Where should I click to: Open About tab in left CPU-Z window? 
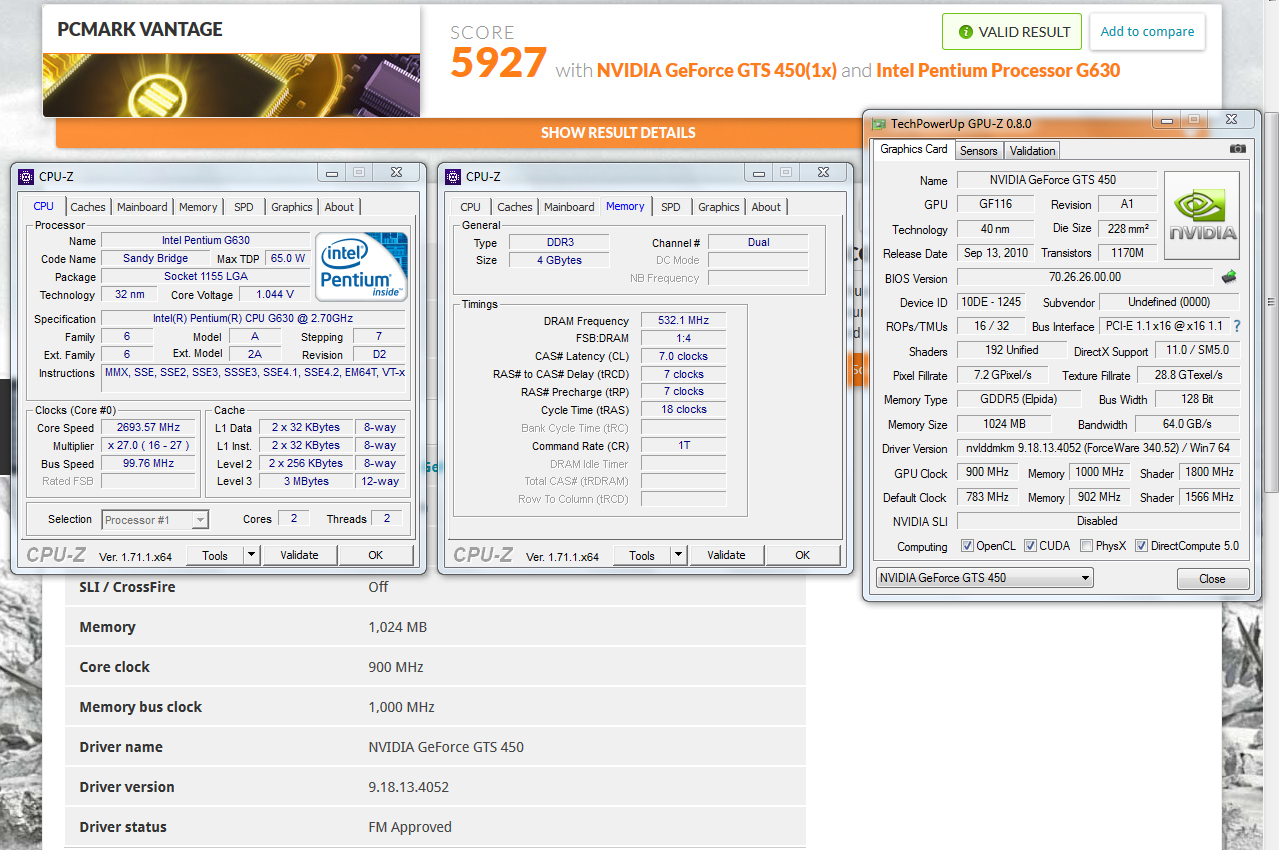click(x=339, y=207)
